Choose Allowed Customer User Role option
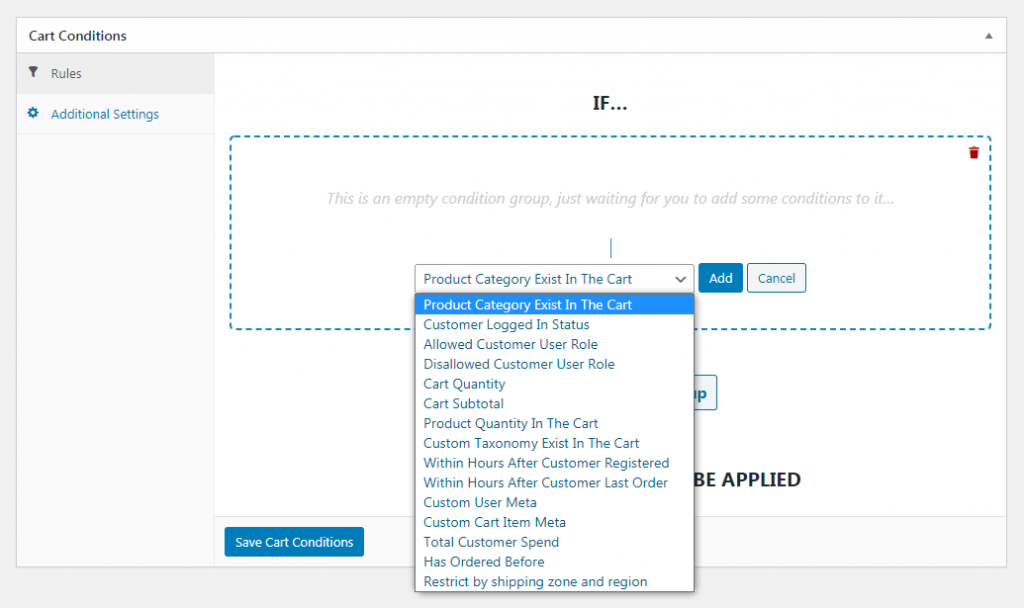The height and width of the screenshot is (608, 1024). pyautogui.click(x=554, y=344)
